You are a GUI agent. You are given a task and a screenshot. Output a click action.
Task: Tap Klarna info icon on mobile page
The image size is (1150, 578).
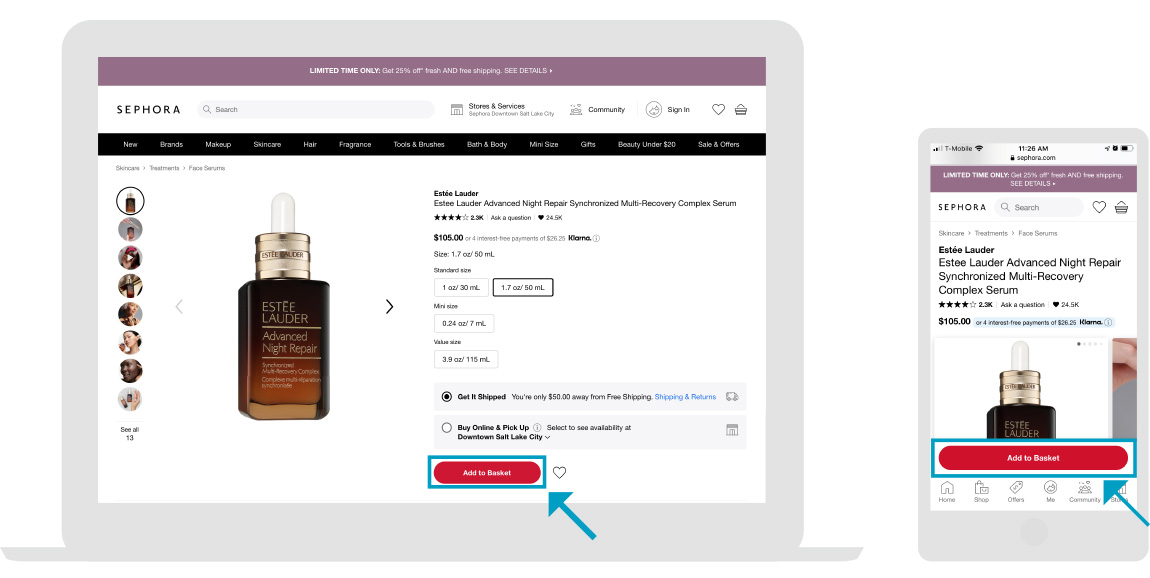1108,322
